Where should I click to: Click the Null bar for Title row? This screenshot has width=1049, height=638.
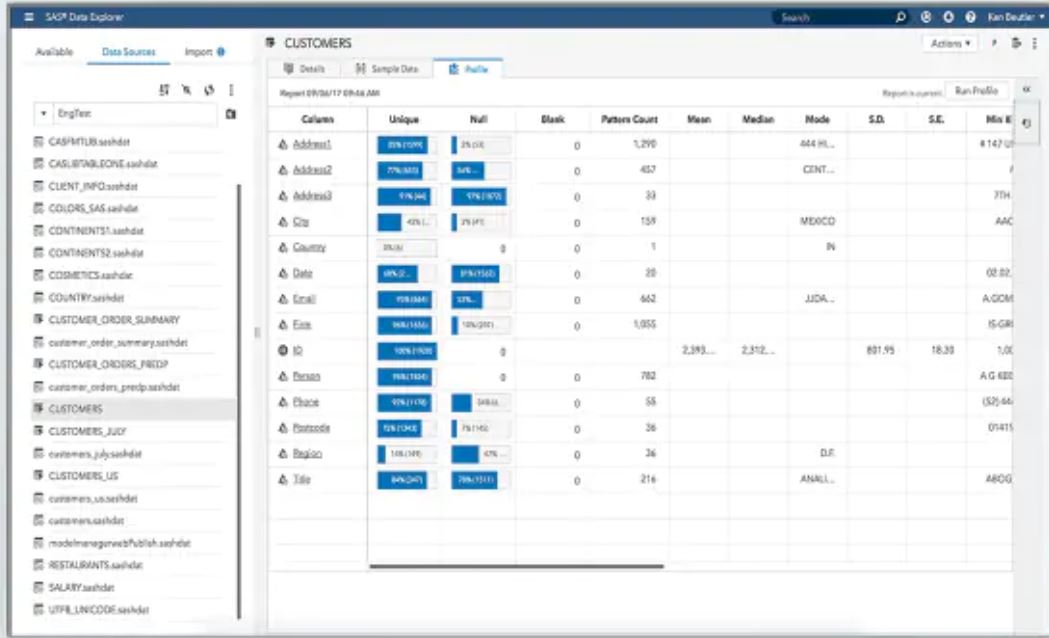point(480,480)
